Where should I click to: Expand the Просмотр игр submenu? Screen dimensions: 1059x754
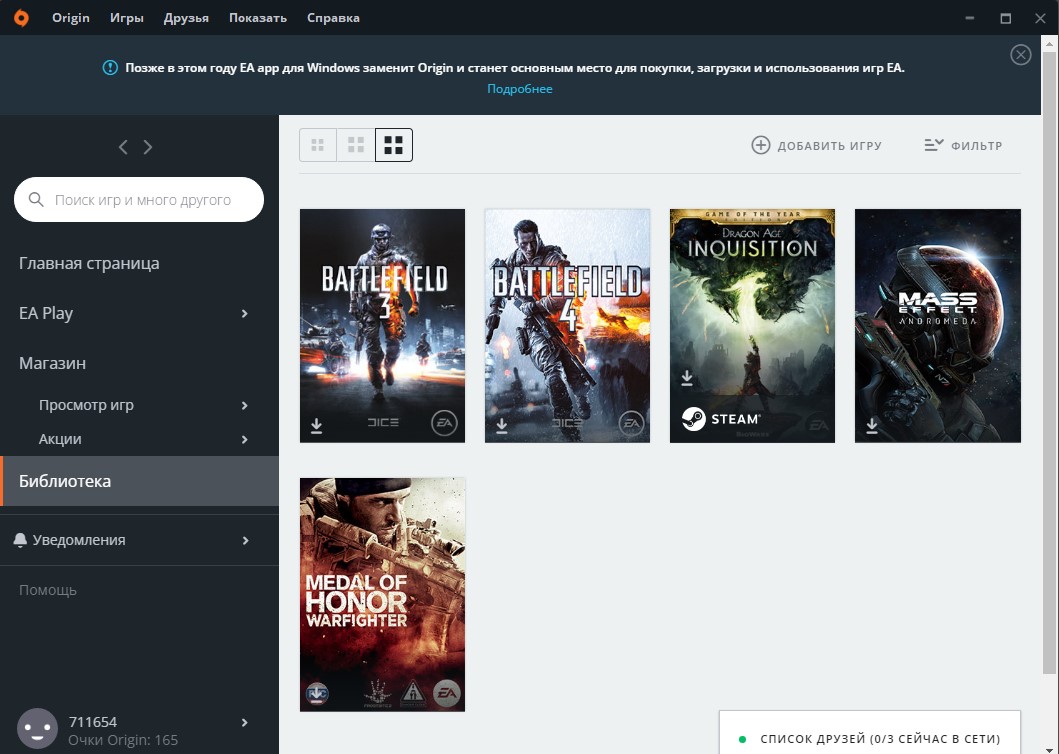click(244, 405)
